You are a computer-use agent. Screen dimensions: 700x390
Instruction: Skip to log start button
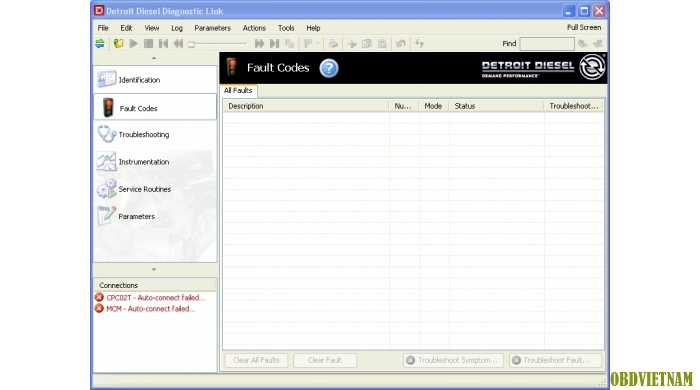(x=163, y=44)
